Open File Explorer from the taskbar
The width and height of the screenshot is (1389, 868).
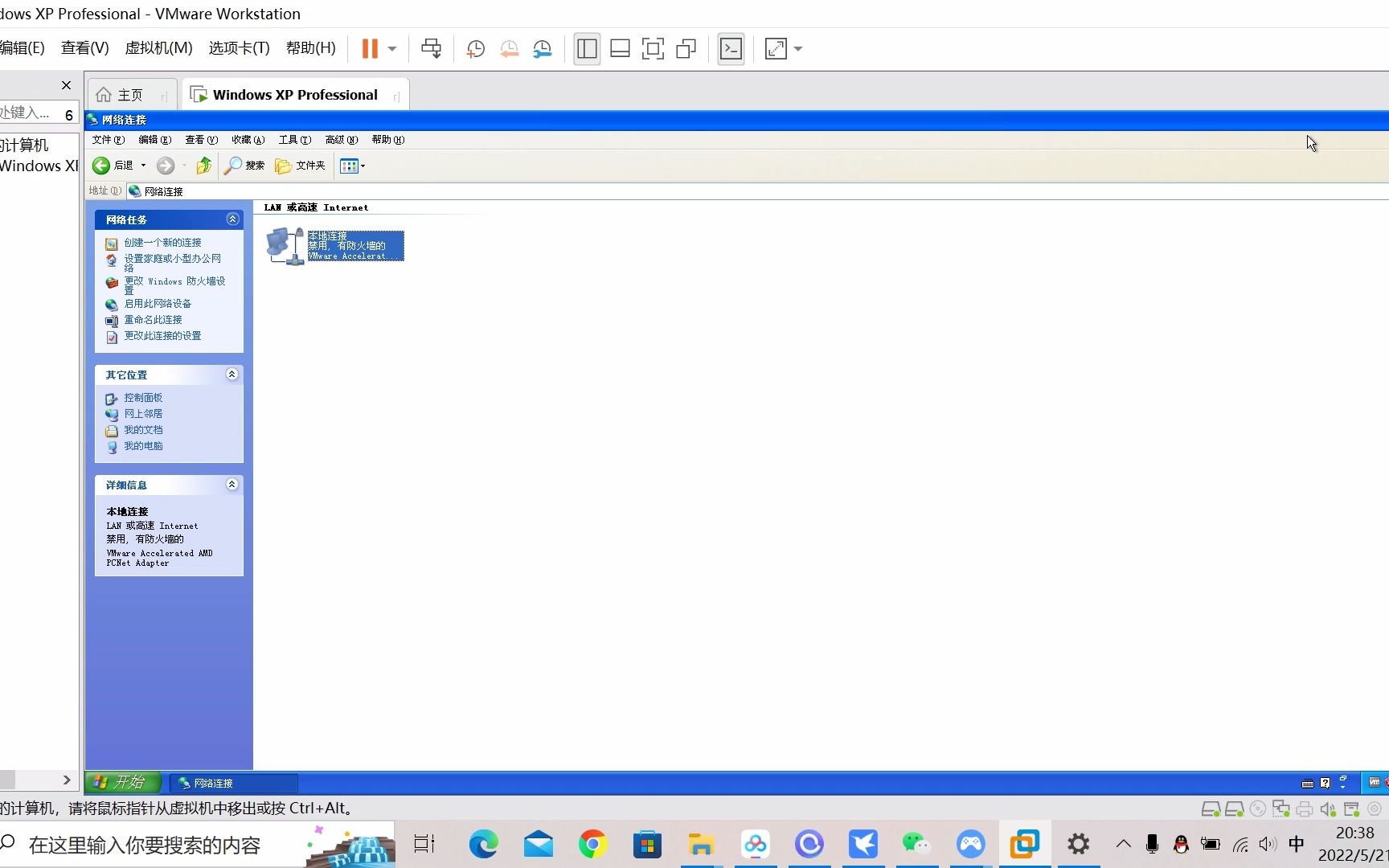701,844
